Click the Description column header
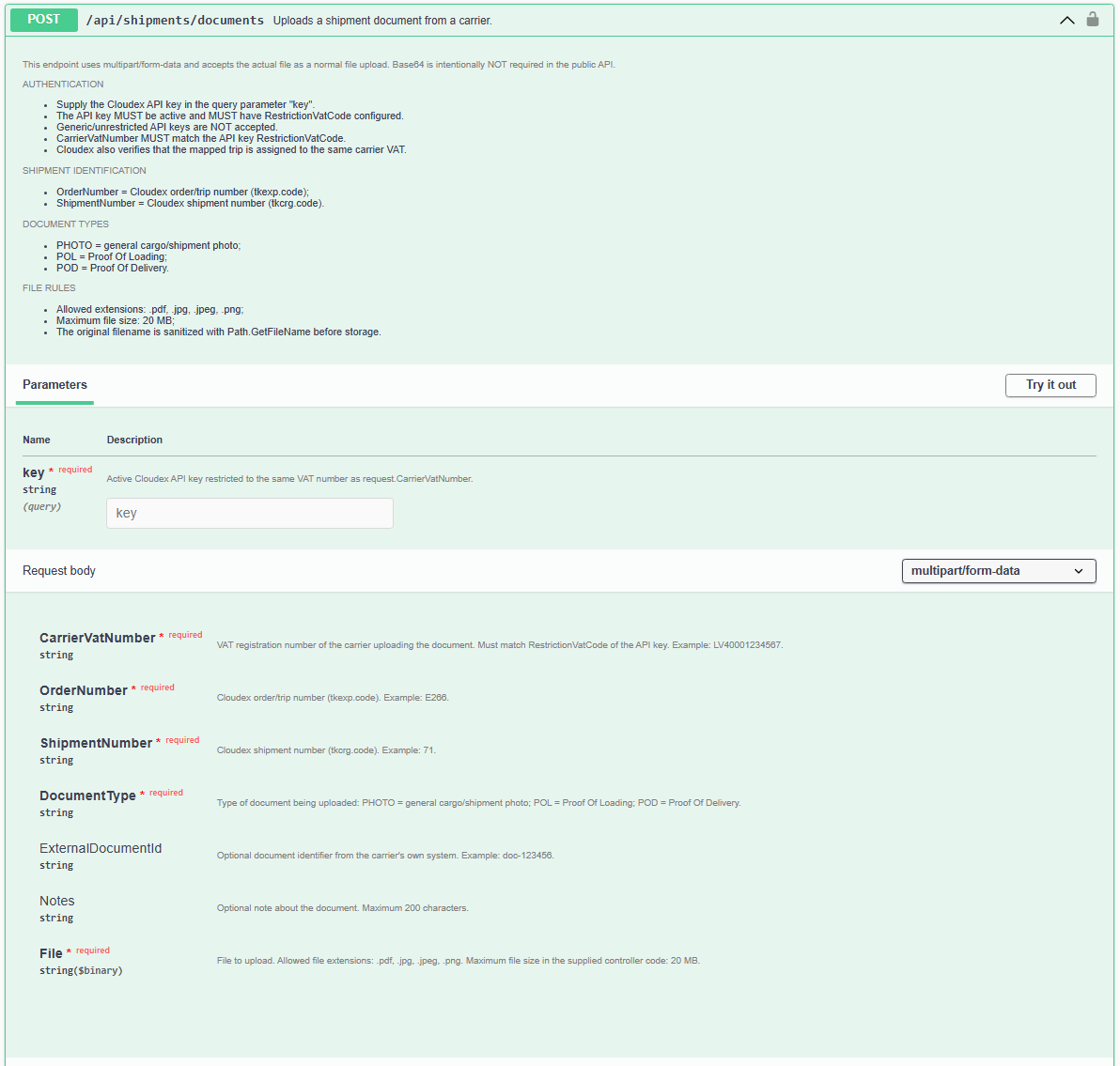The height and width of the screenshot is (1066, 1120). [135, 440]
